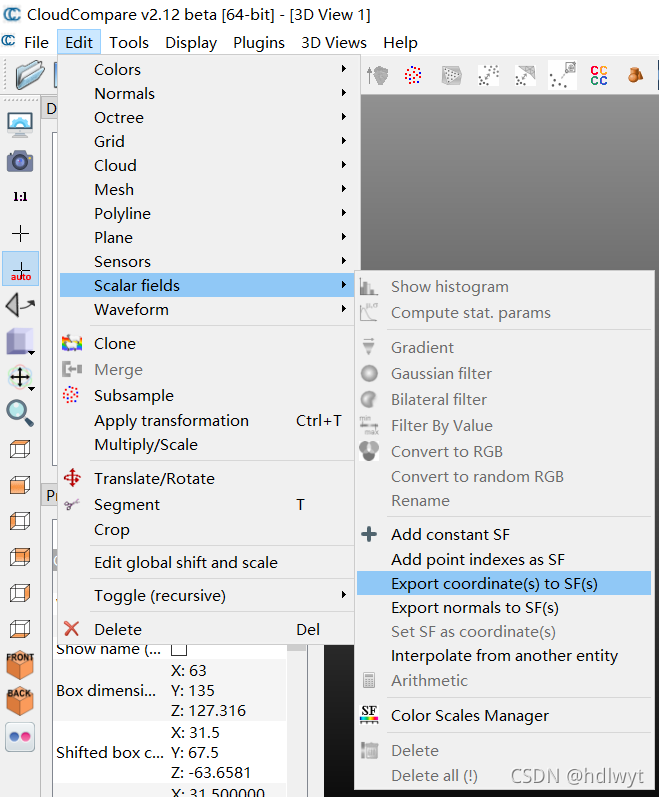Choose Segment scissors tool
This screenshot has width=659, height=797.
point(206,504)
